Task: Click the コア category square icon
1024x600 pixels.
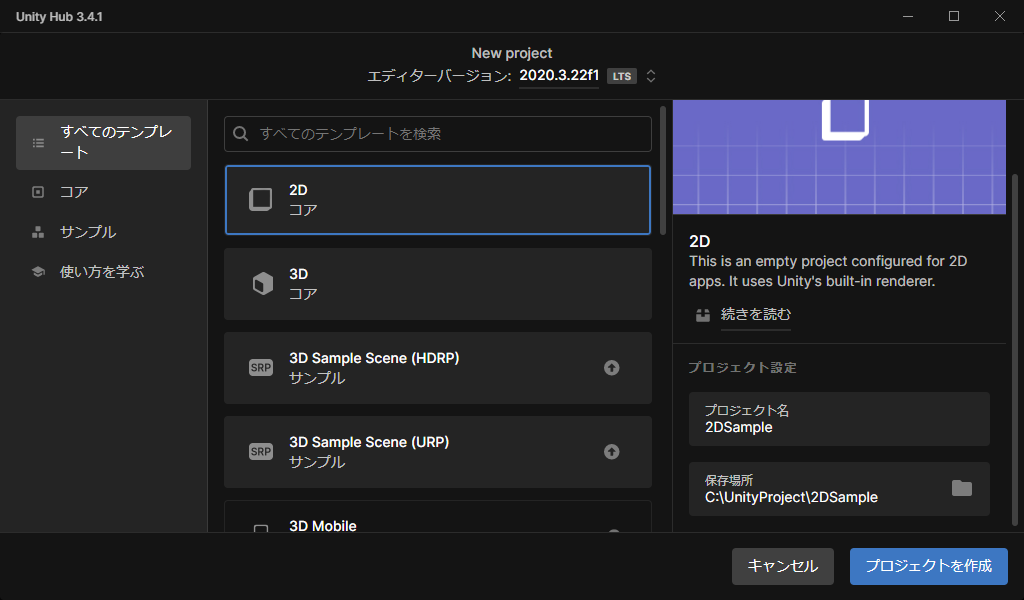Action: tap(38, 192)
